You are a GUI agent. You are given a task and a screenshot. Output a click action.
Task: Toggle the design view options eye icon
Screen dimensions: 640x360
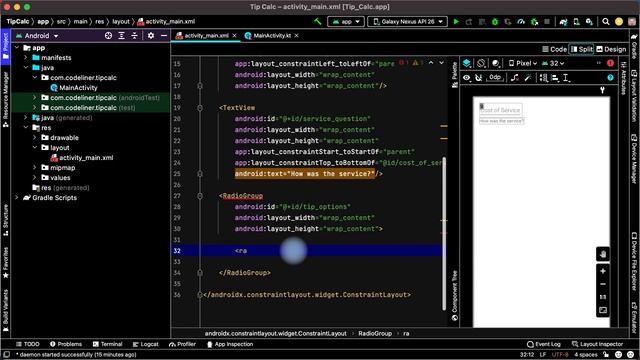pyautogui.click(x=467, y=78)
